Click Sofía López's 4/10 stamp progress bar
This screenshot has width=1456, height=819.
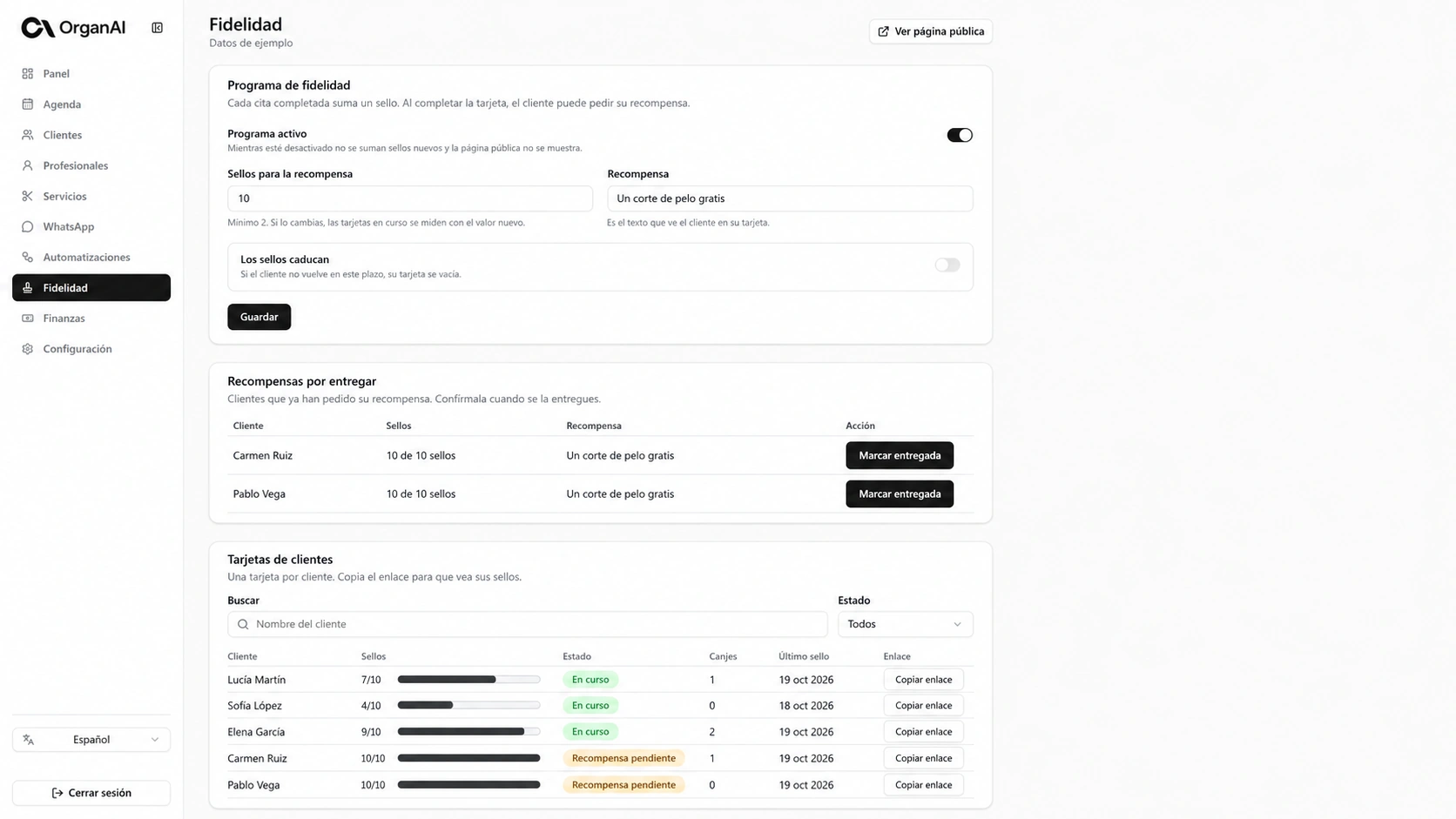pos(468,706)
